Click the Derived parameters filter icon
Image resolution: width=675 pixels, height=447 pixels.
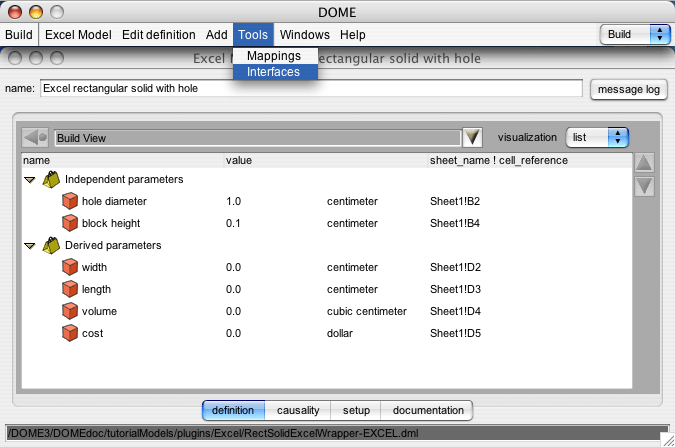(51, 245)
